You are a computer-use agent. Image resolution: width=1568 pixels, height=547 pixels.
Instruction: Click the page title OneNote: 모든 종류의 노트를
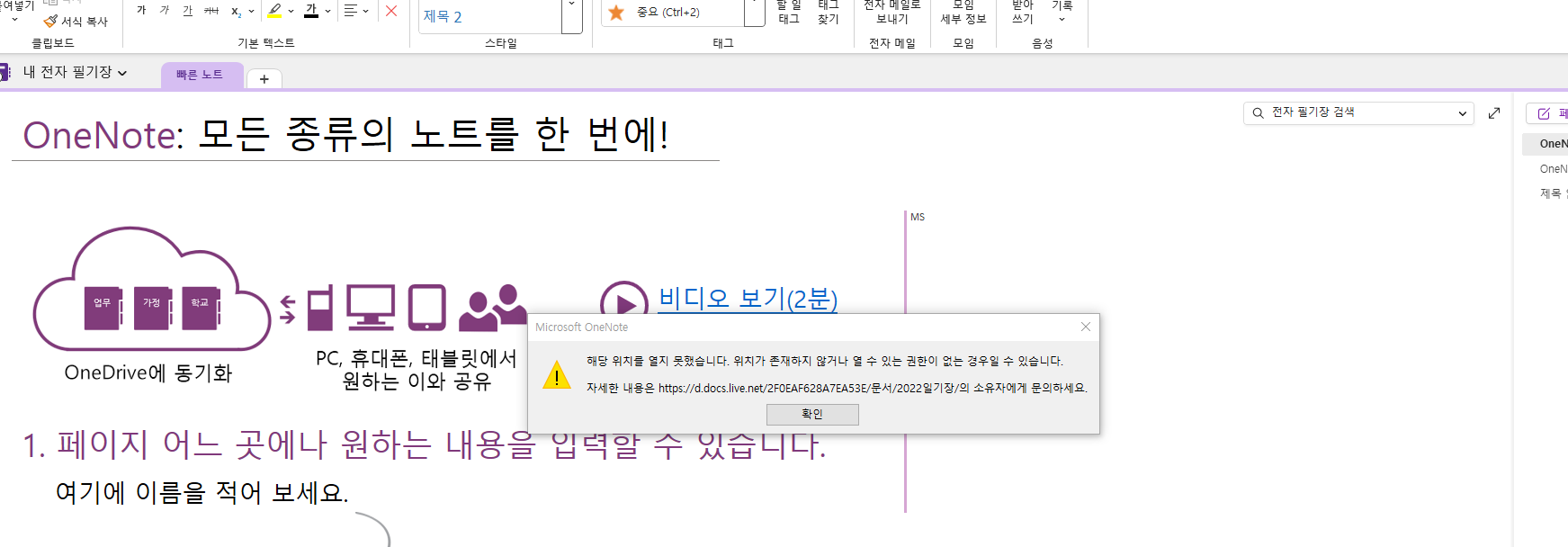pos(345,135)
